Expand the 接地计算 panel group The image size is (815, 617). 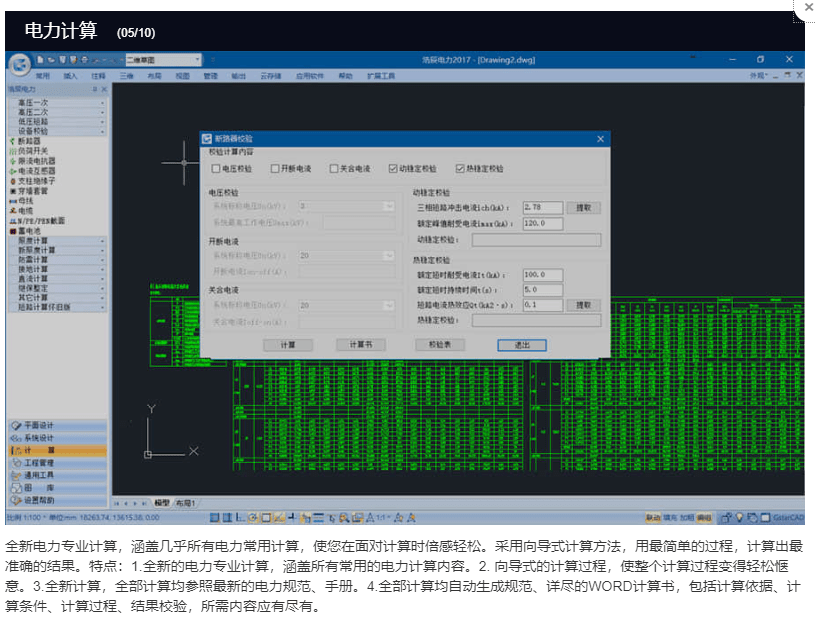coord(58,269)
